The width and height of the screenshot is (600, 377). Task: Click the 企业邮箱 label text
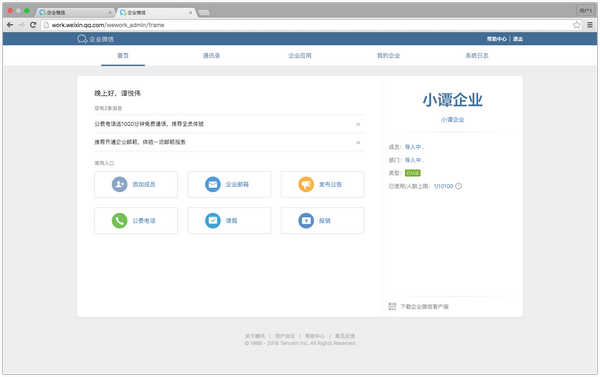(x=237, y=184)
